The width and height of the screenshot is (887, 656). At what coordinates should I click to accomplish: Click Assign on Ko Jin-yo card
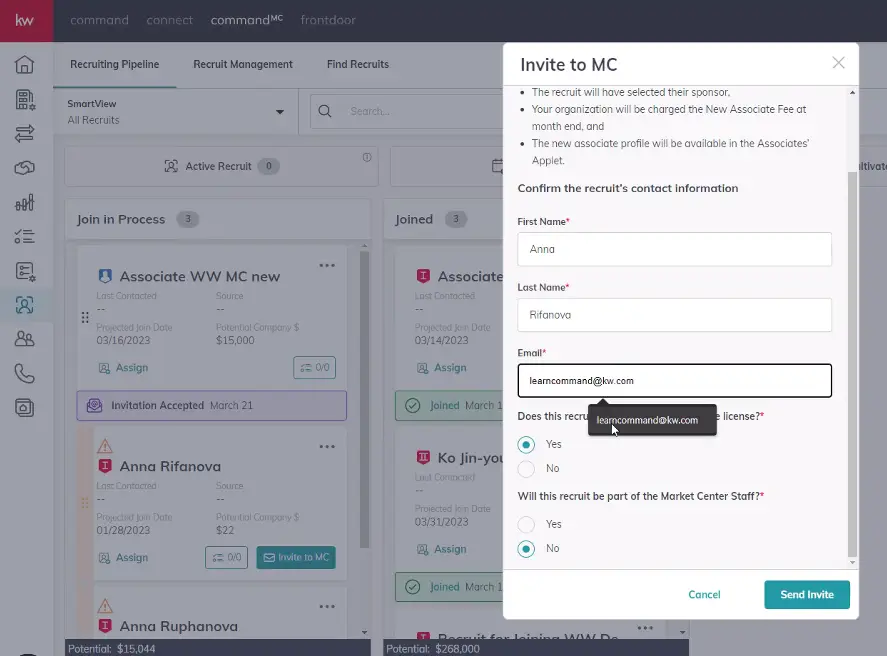442,550
